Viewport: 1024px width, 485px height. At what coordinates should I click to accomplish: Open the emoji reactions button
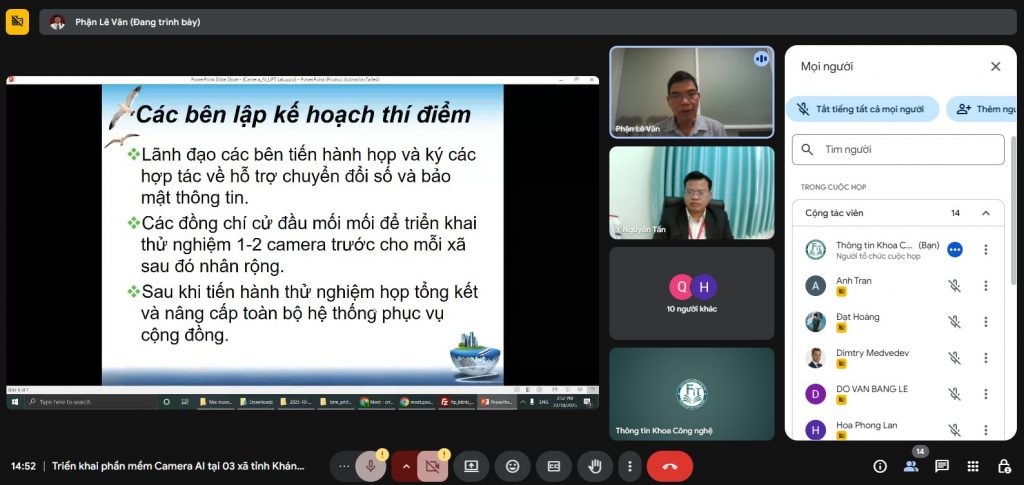click(512, 466)
